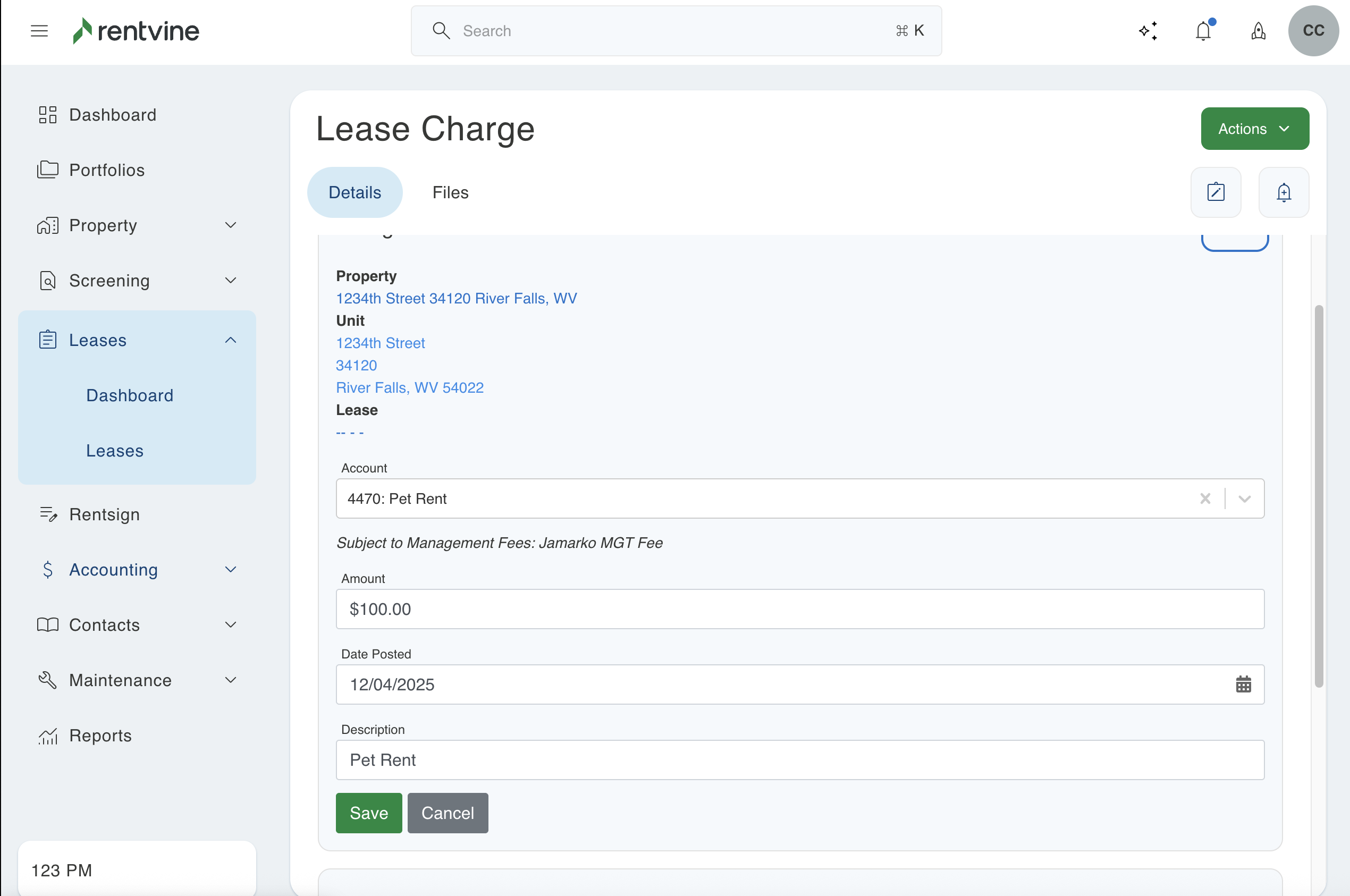Viewport: 1350px width, 896px height.
Task: Click the rocket icon in header
Action: click(x=1258, y=31)
